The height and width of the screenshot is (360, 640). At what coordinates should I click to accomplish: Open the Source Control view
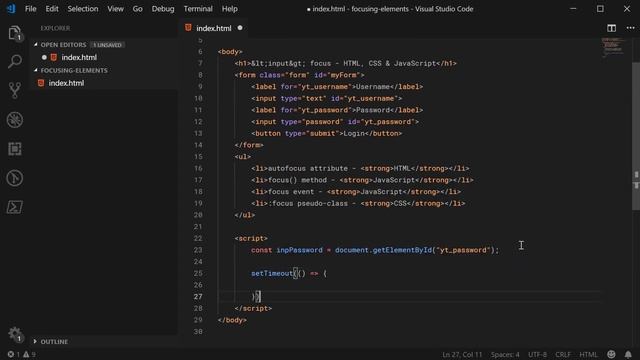[x=14, y=90]
